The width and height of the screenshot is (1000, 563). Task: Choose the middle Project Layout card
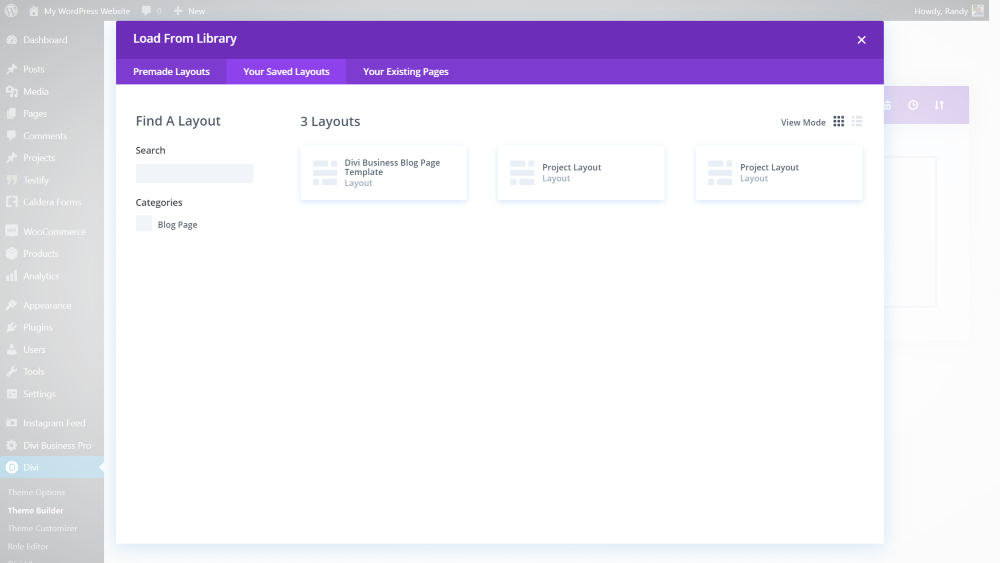(581, 173)
